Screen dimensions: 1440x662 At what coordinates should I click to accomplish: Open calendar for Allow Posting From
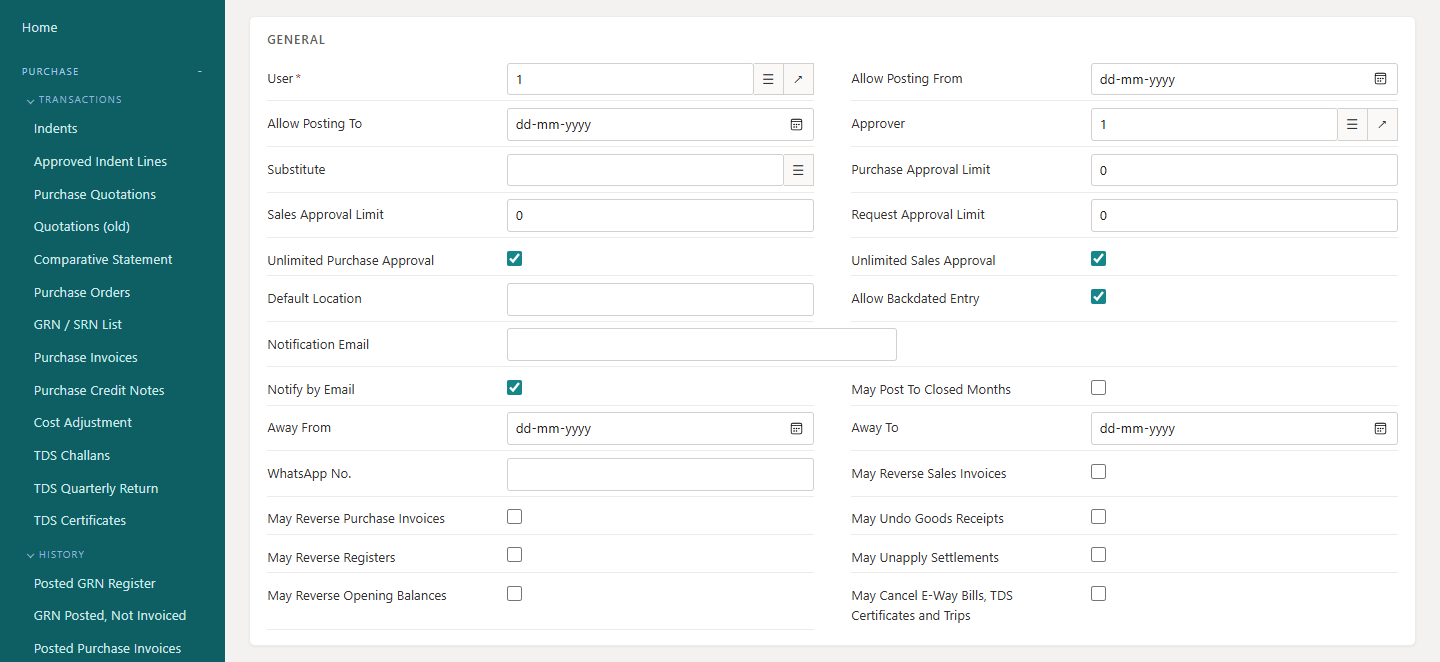click(1380, 79)
